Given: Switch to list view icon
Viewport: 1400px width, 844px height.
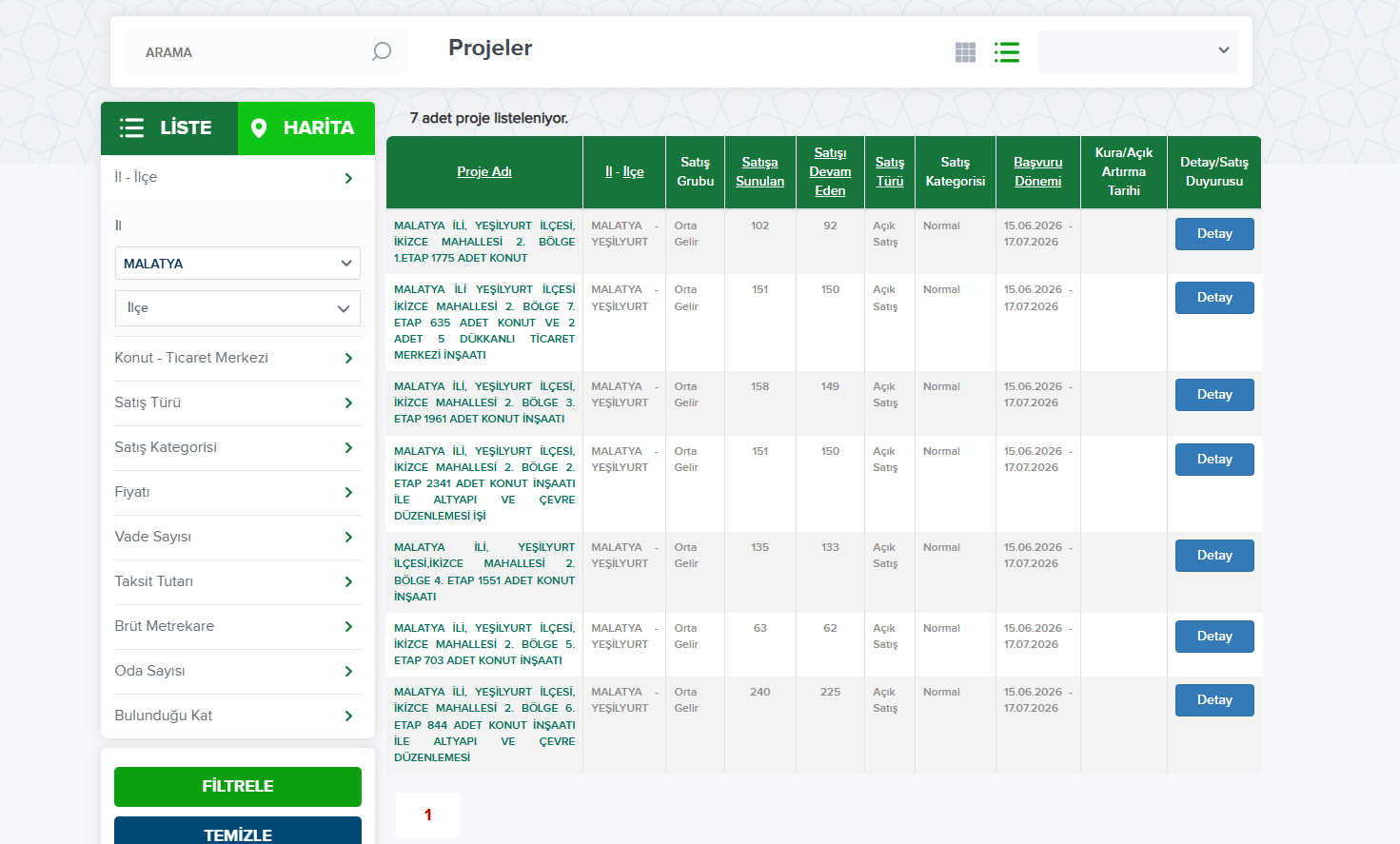Looking at the screenshot, I should pyautogui.click(x=1007, y=52).
